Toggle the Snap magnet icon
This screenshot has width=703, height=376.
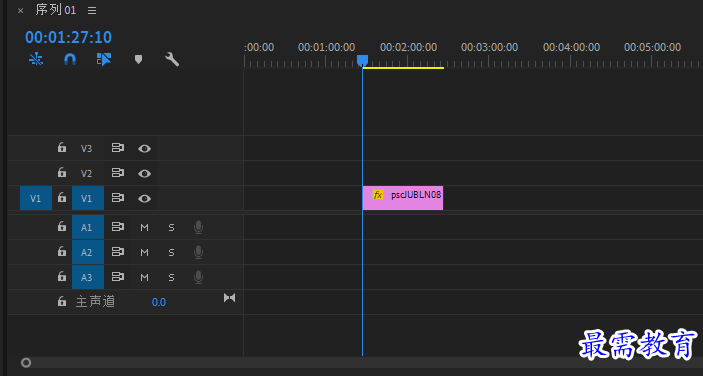click(70, 59)
